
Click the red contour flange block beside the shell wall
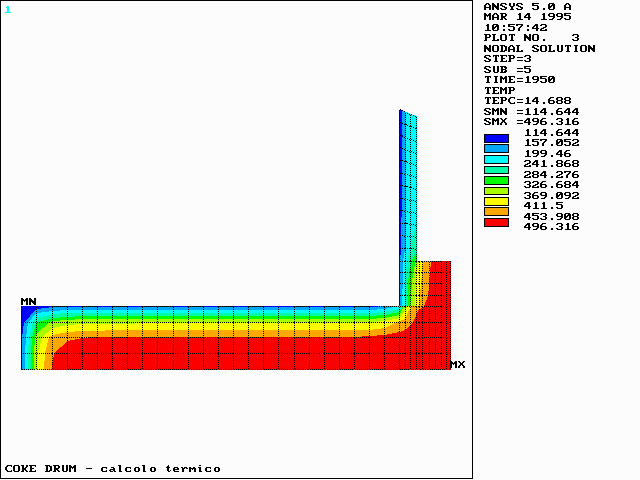(439, 314)
